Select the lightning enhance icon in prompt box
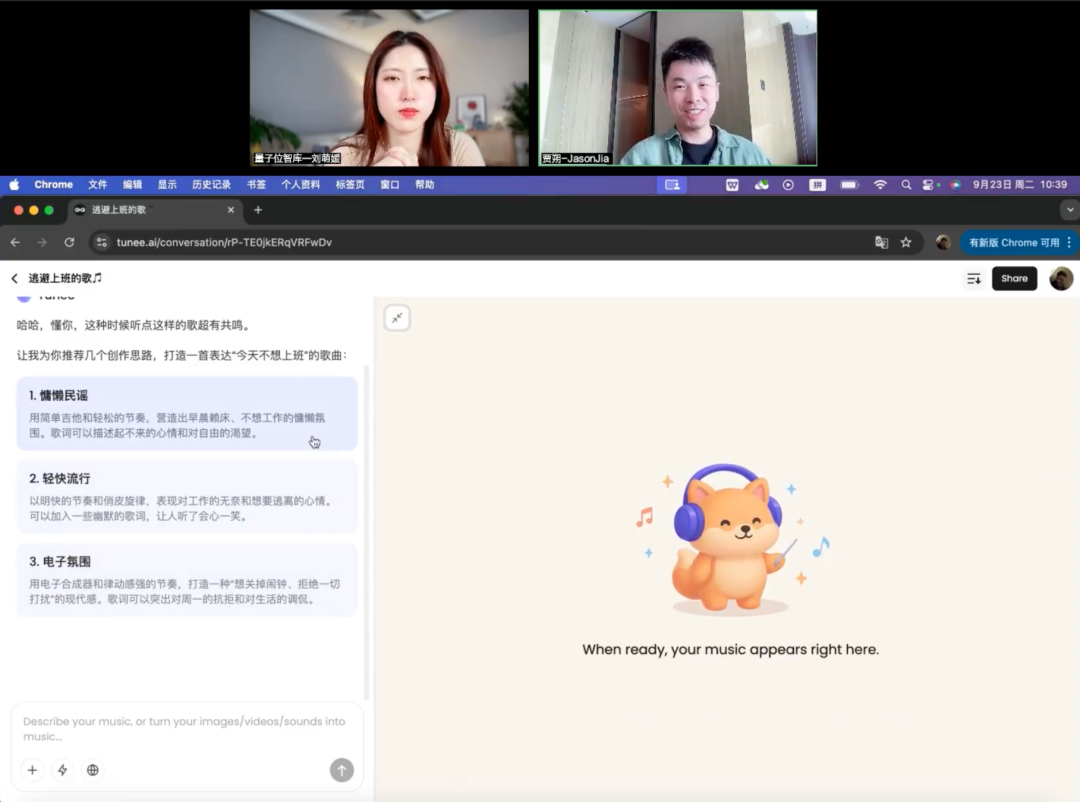 pyautogui.click(x=61, y=770)
